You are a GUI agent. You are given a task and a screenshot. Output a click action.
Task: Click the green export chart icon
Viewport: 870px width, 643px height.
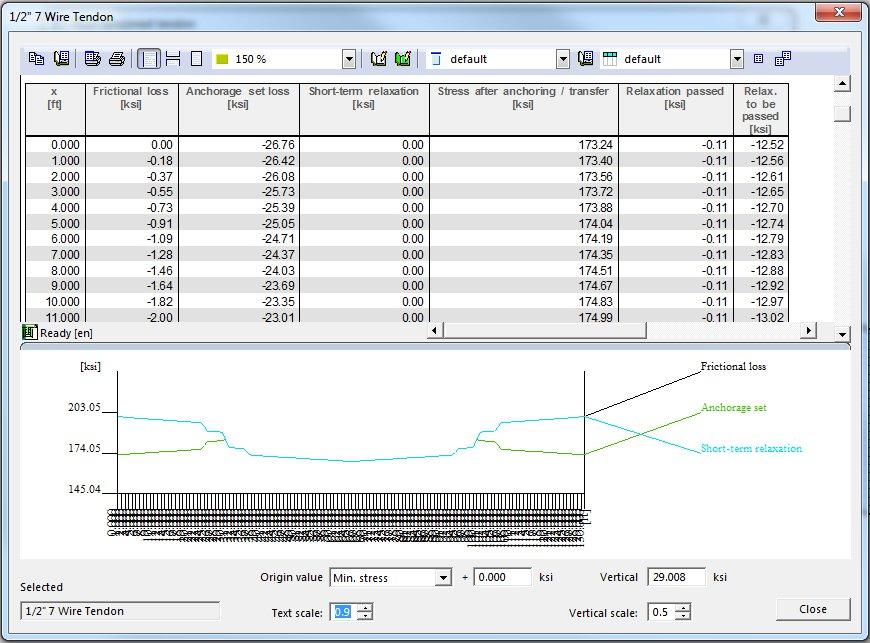377,58
